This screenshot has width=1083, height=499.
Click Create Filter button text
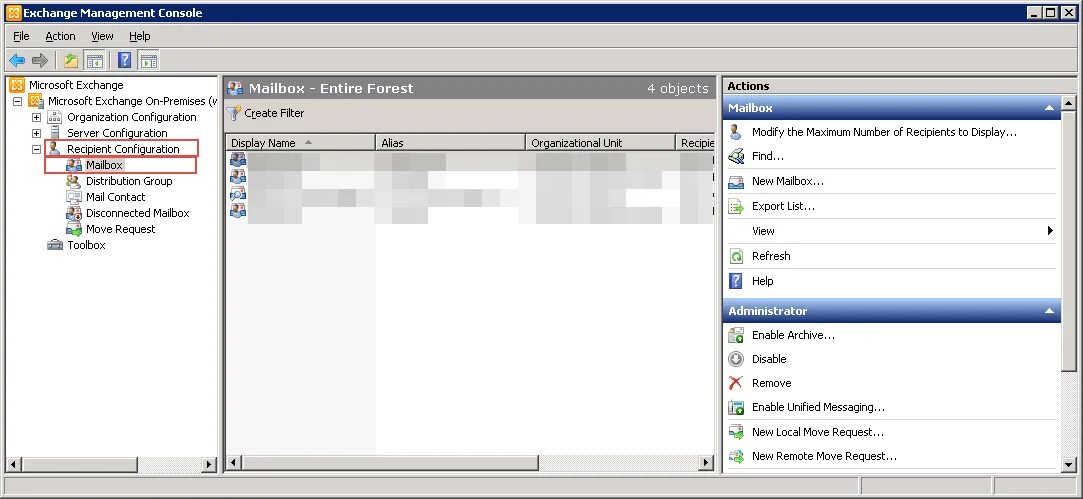coord(274,113)
